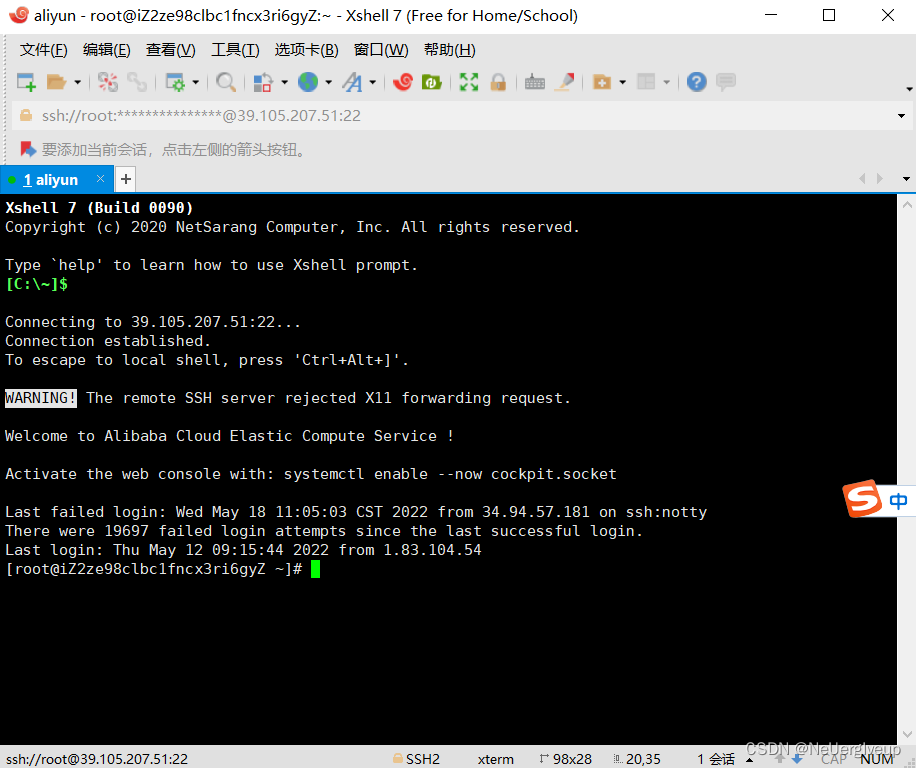Viewport: 916px width, 768px height.
Task: Click the 1 会话 session counter in status bar
Action: pyautogui.click(x=714, y=759)
